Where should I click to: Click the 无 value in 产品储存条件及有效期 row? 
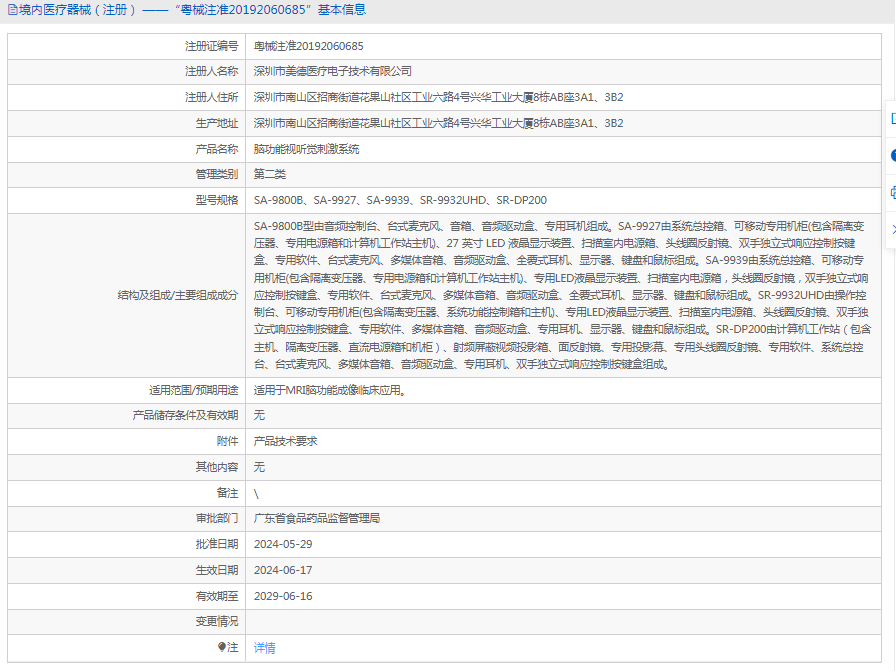pos(259,415)
